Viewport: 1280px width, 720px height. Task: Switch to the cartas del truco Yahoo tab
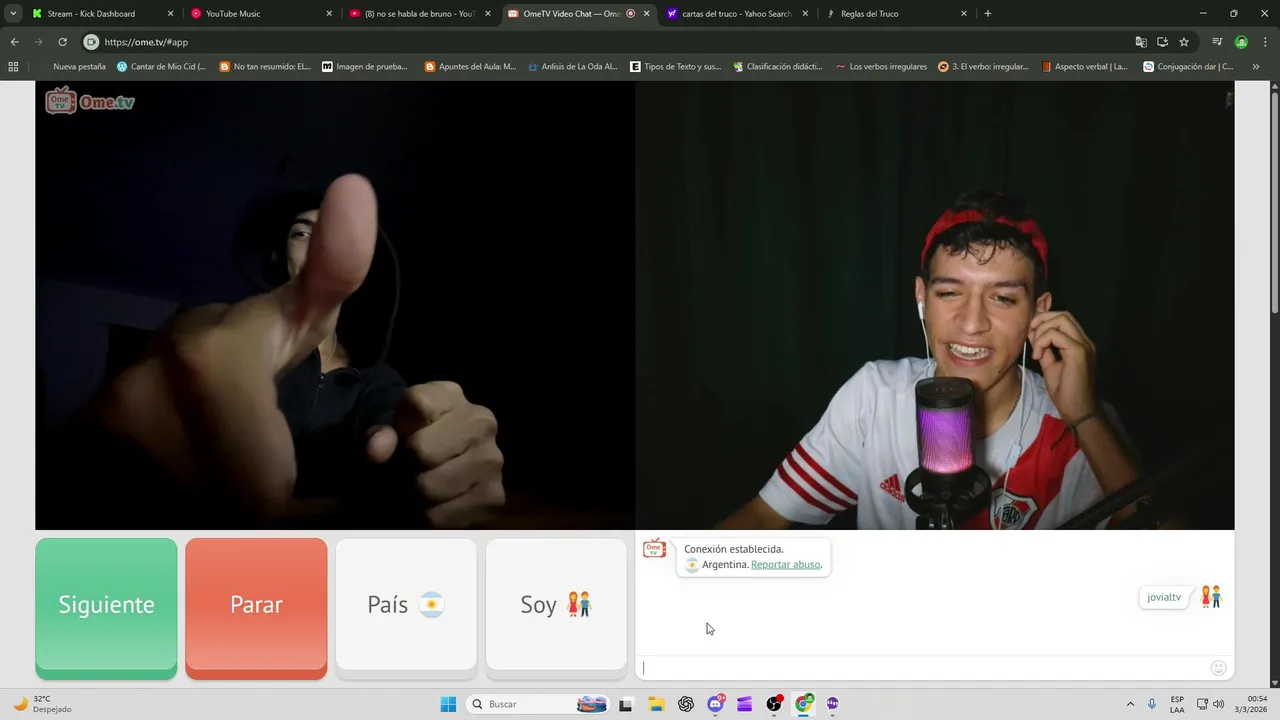[736, 14]
